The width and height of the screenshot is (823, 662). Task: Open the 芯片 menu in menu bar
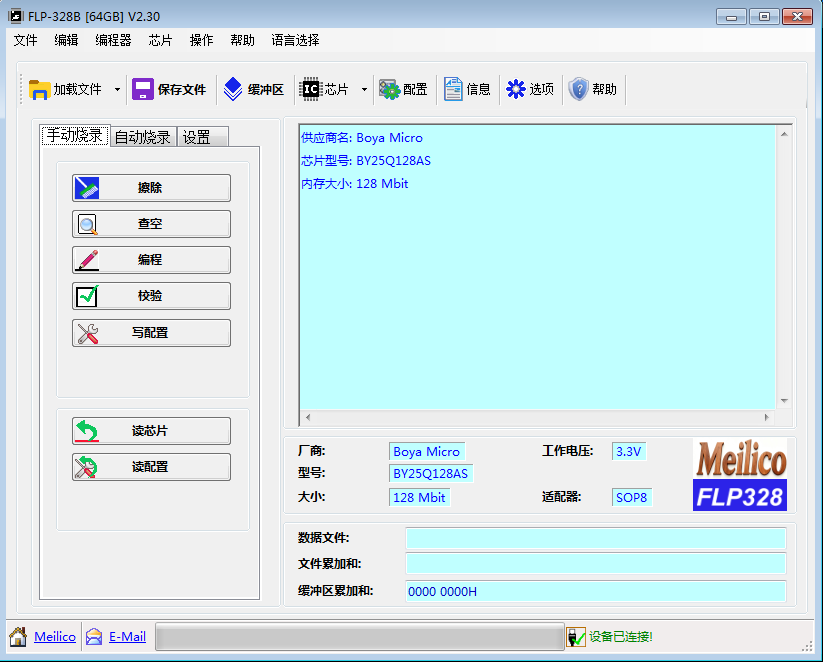(160, 40)
